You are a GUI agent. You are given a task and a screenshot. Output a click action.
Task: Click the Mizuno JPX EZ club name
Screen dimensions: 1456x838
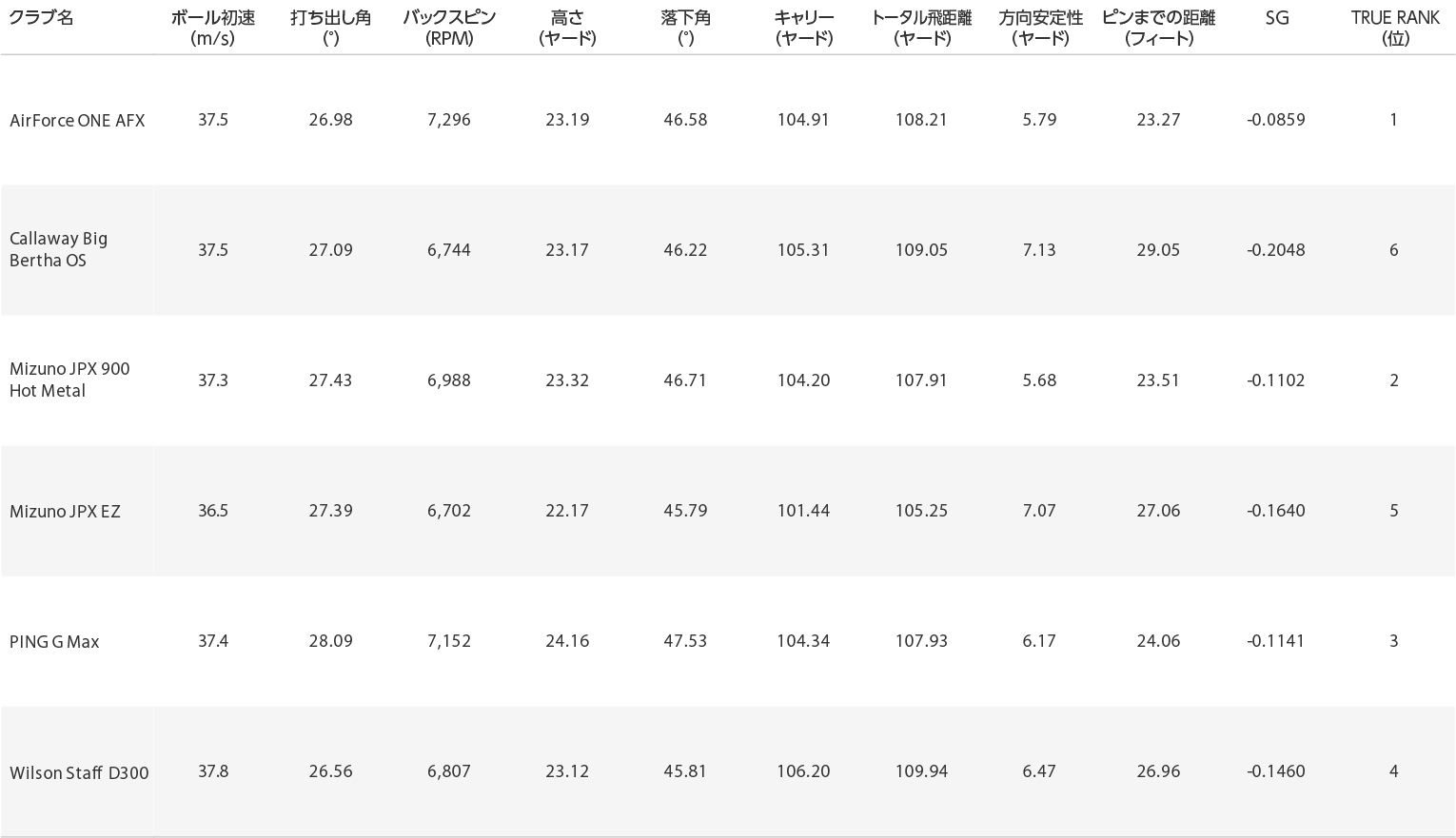tap(65, 512)
